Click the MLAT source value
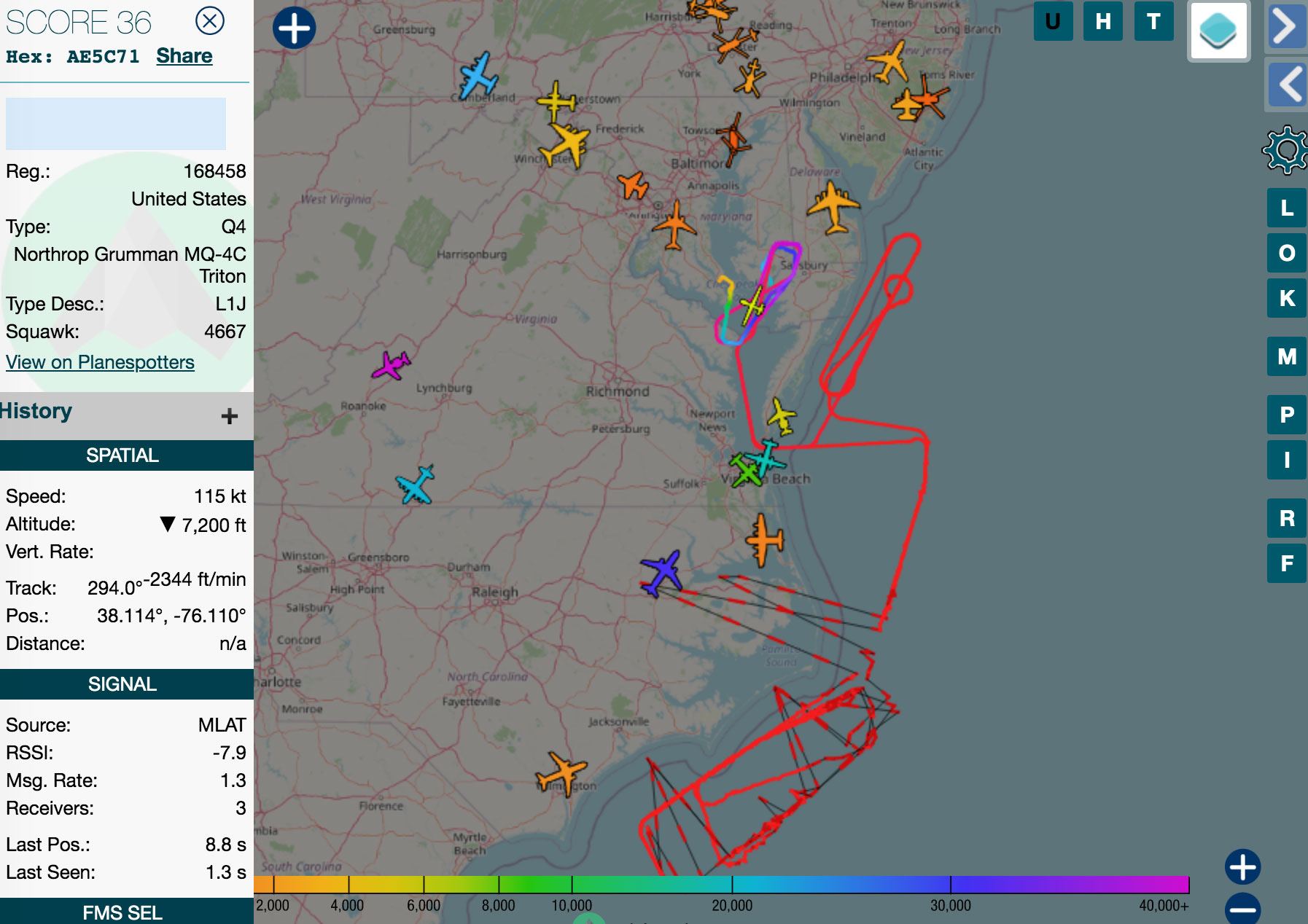Viewport: 1308px width, 924px height. point(222,725)
